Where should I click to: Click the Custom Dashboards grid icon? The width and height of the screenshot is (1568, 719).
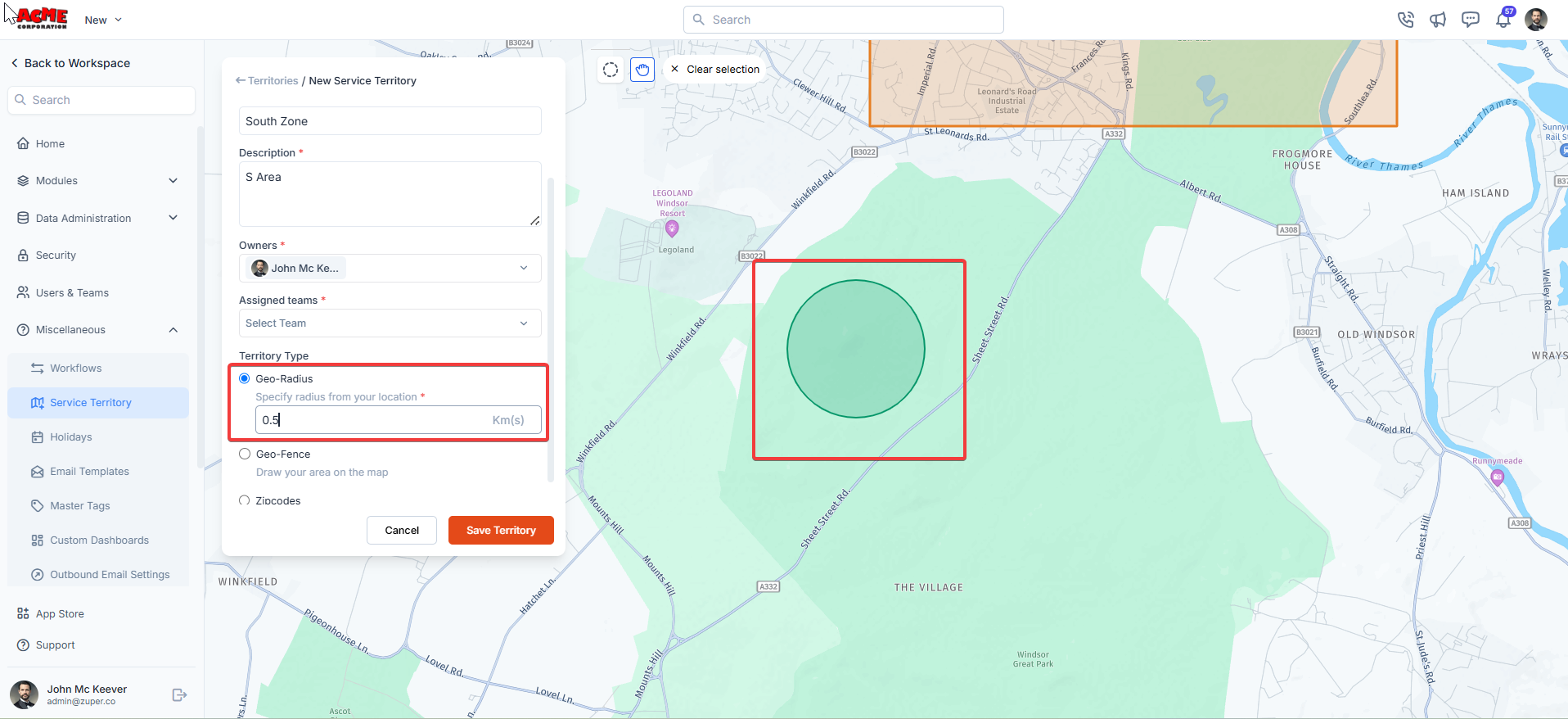pos(38,540)
